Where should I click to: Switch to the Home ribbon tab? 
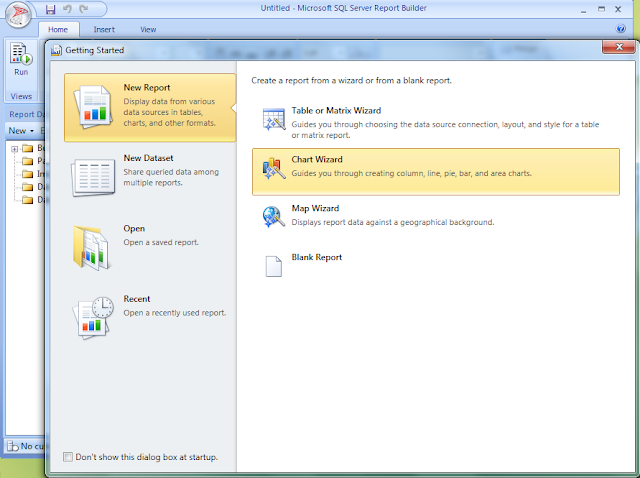58,29
